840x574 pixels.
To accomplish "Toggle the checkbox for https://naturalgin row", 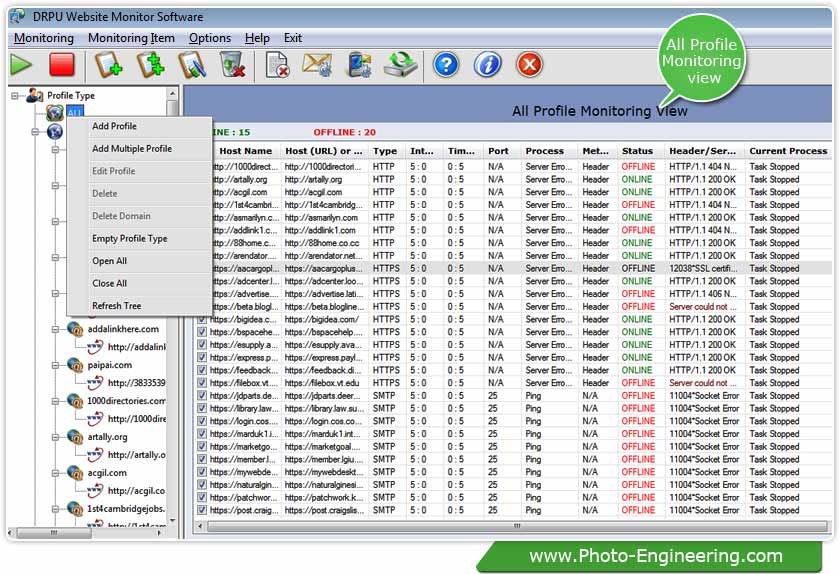I will coord(202,484).
